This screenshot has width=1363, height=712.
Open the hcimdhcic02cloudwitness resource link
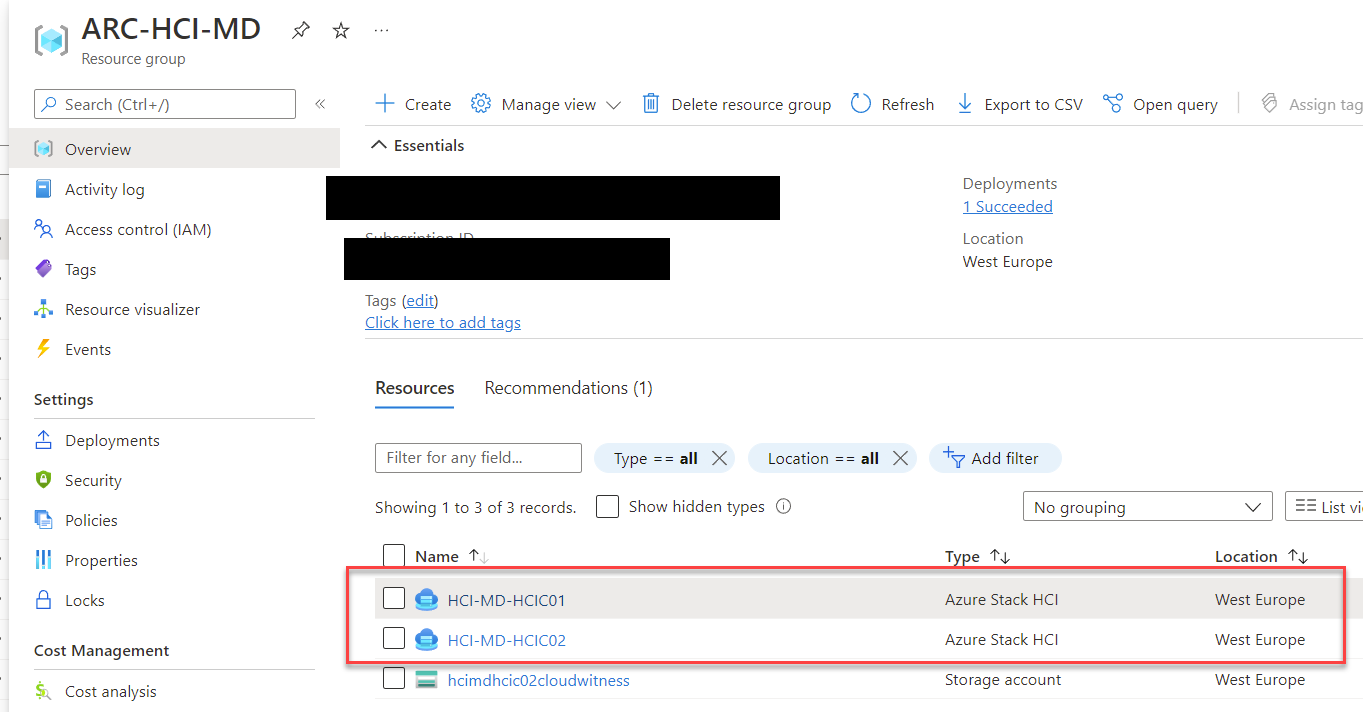(x=538, y=680)
